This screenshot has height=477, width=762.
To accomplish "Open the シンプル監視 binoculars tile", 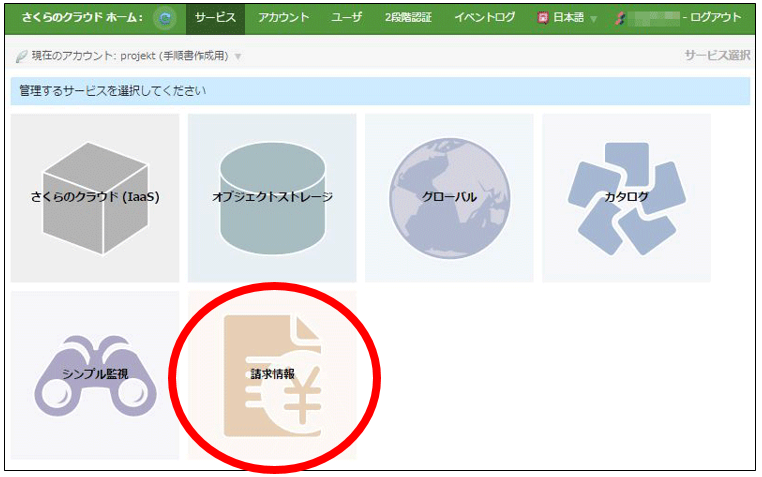I will [95, 375].
